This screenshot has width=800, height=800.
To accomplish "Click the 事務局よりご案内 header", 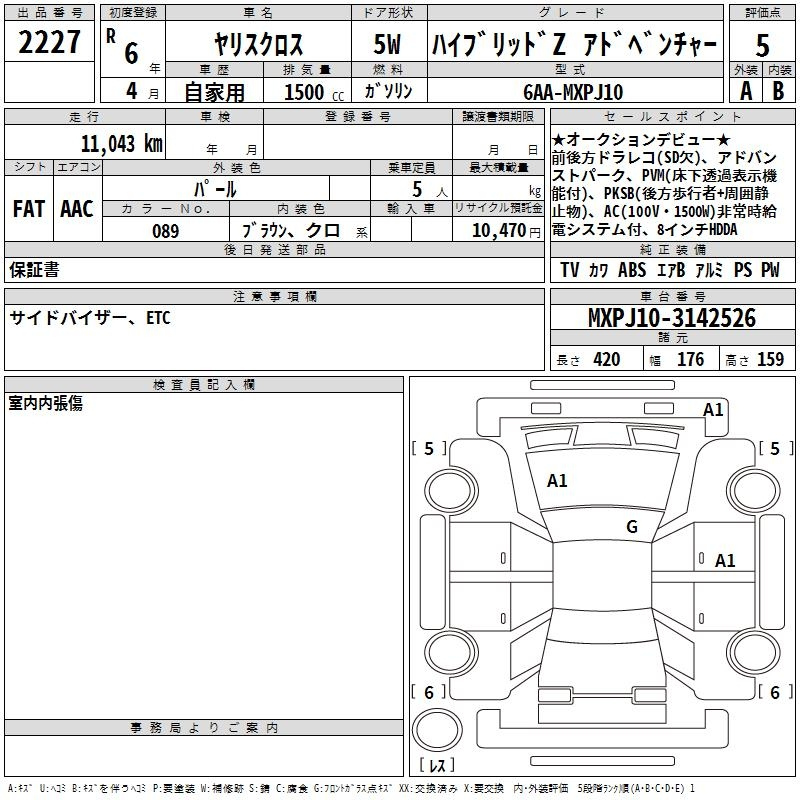I will pyautogui.click(x=204, y=728).
